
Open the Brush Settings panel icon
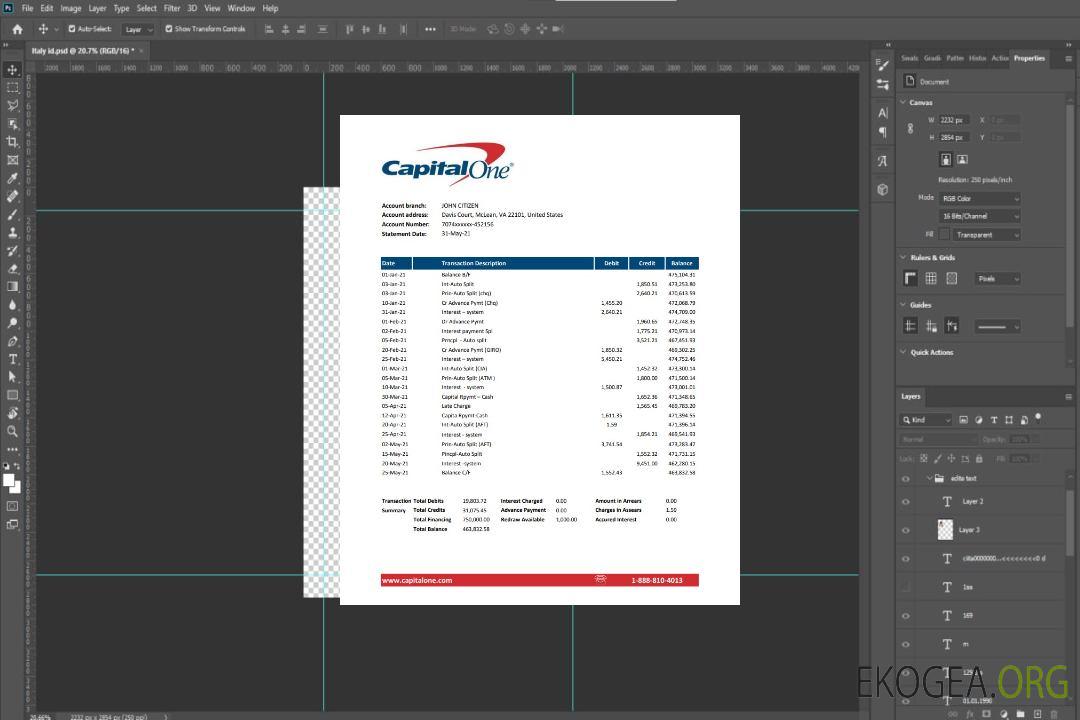coord(883,65)
